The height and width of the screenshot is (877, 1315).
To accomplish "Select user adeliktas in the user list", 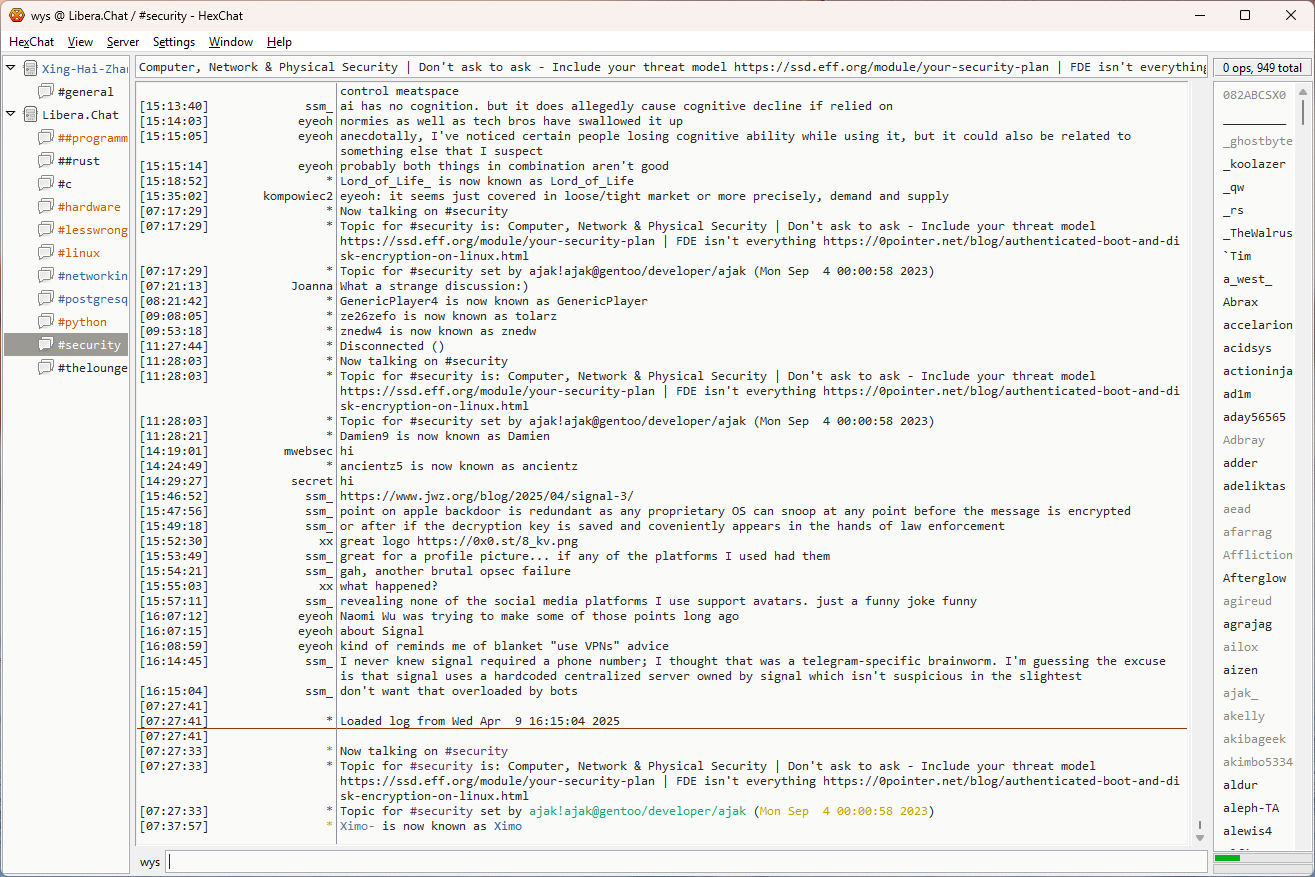I will tap(1254, 486).
